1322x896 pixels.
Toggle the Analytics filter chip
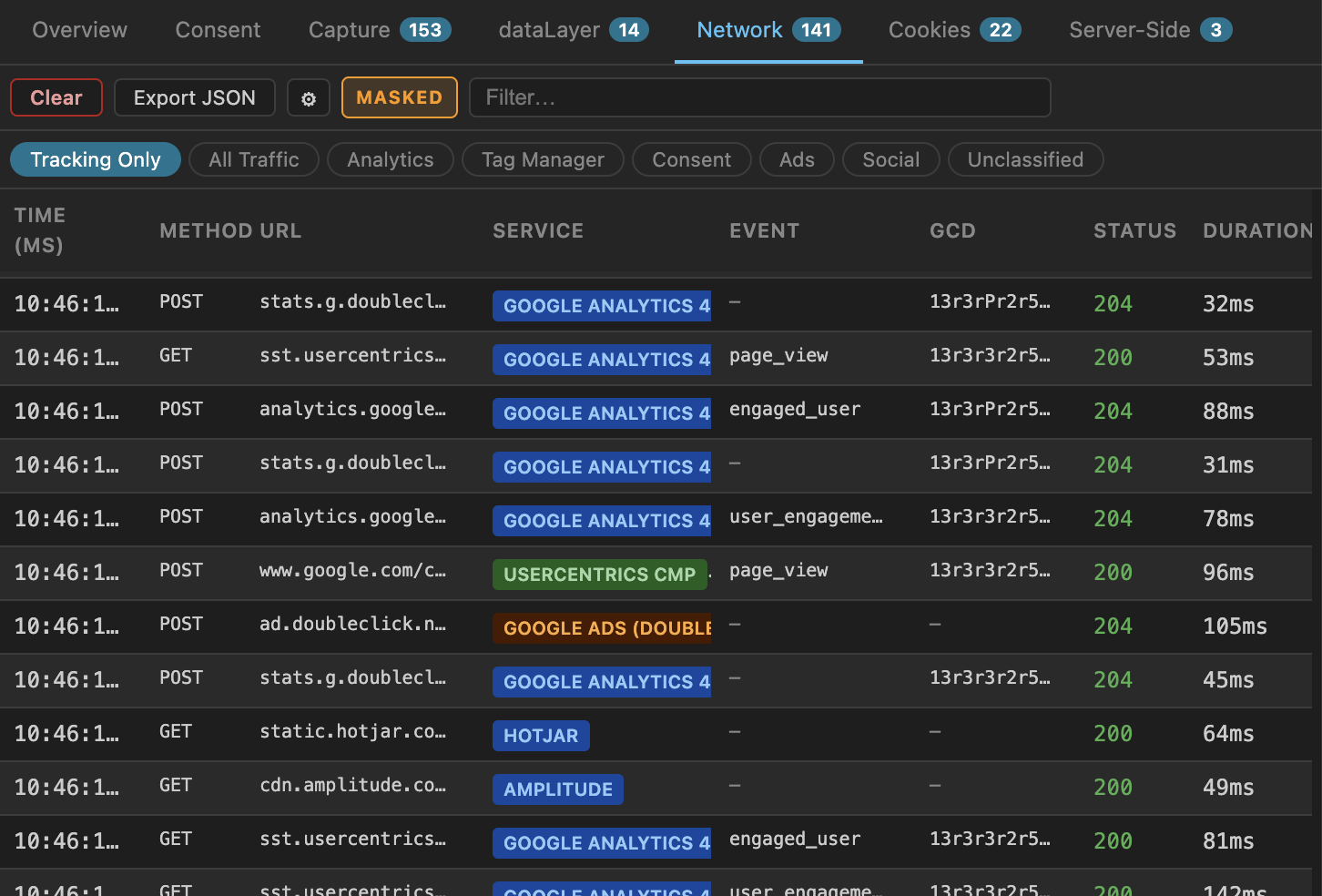[x=391, y=159]
